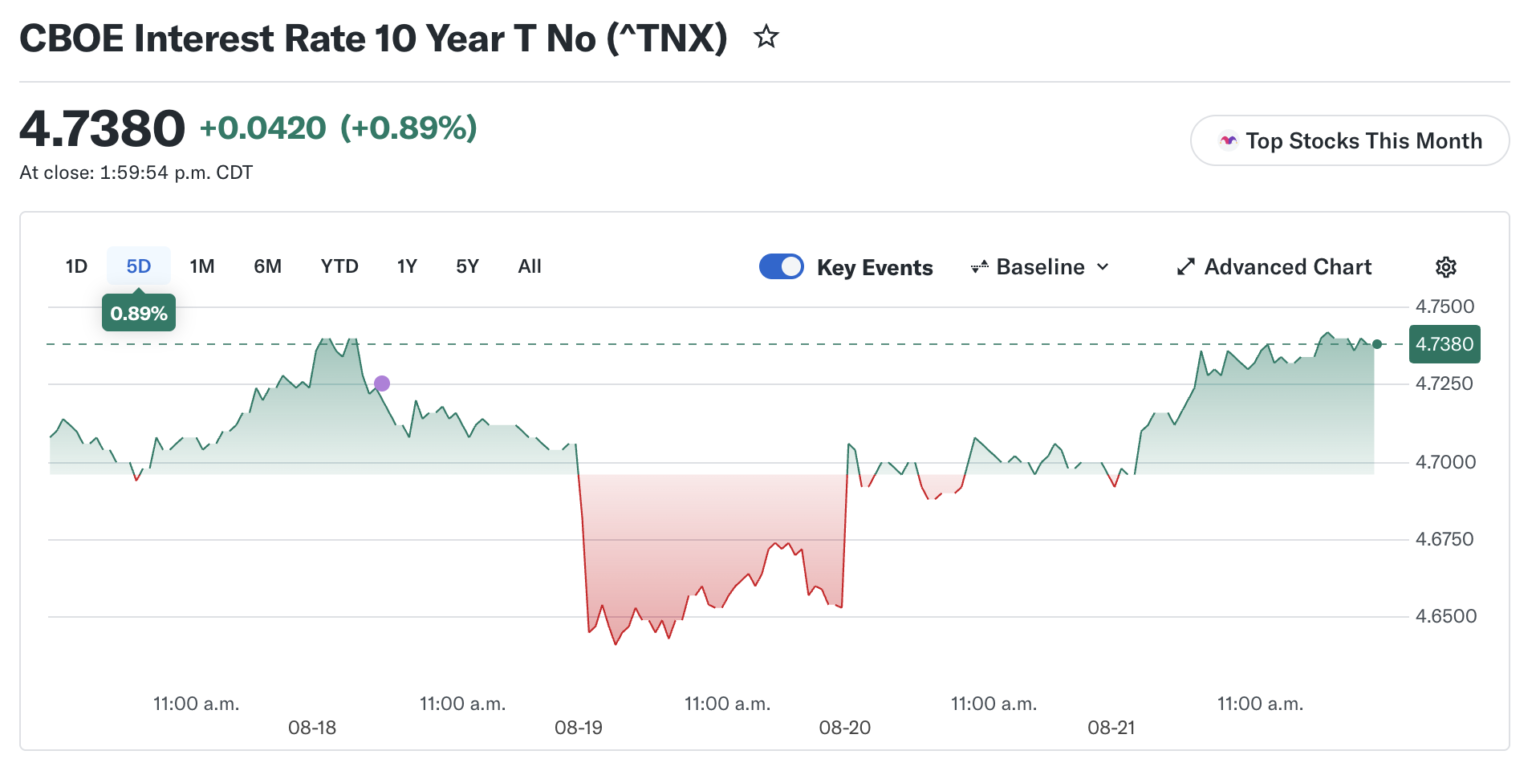This screenshot has width=1536, height=775.
Task: Toggle the Key Events switch off
Action: [781, 267]
